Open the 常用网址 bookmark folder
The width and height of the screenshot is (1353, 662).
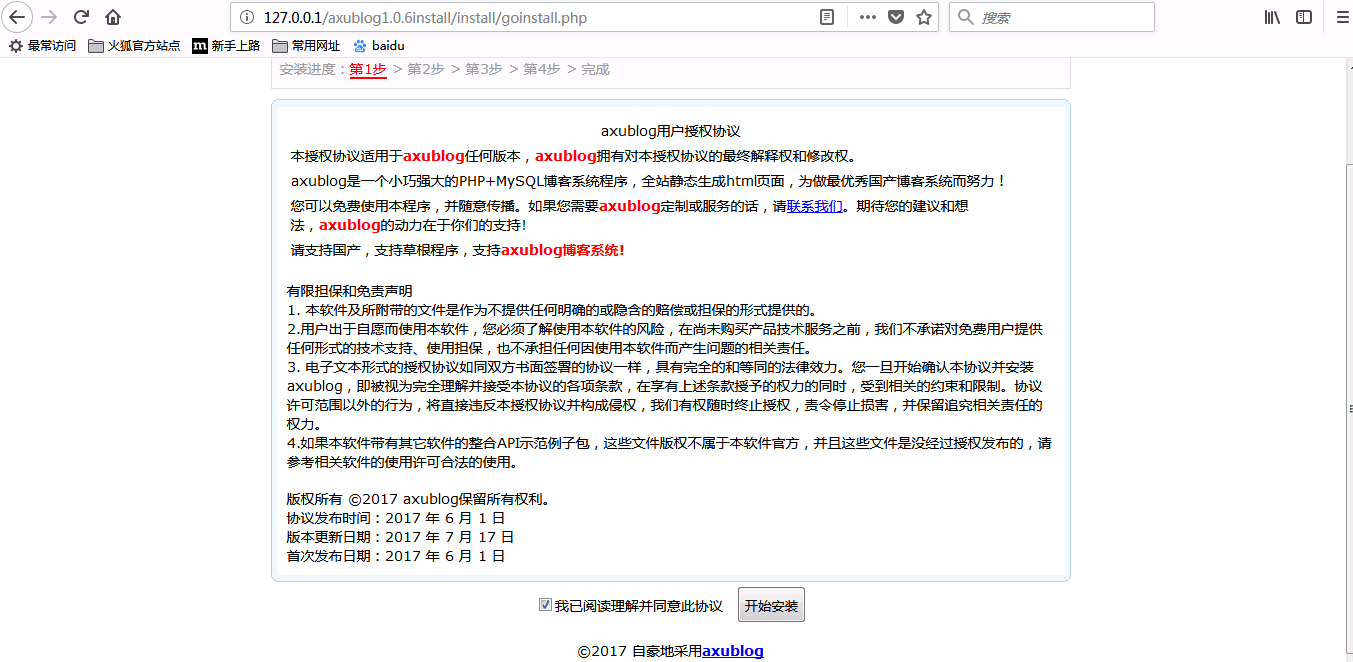click(x=306, y=46)
